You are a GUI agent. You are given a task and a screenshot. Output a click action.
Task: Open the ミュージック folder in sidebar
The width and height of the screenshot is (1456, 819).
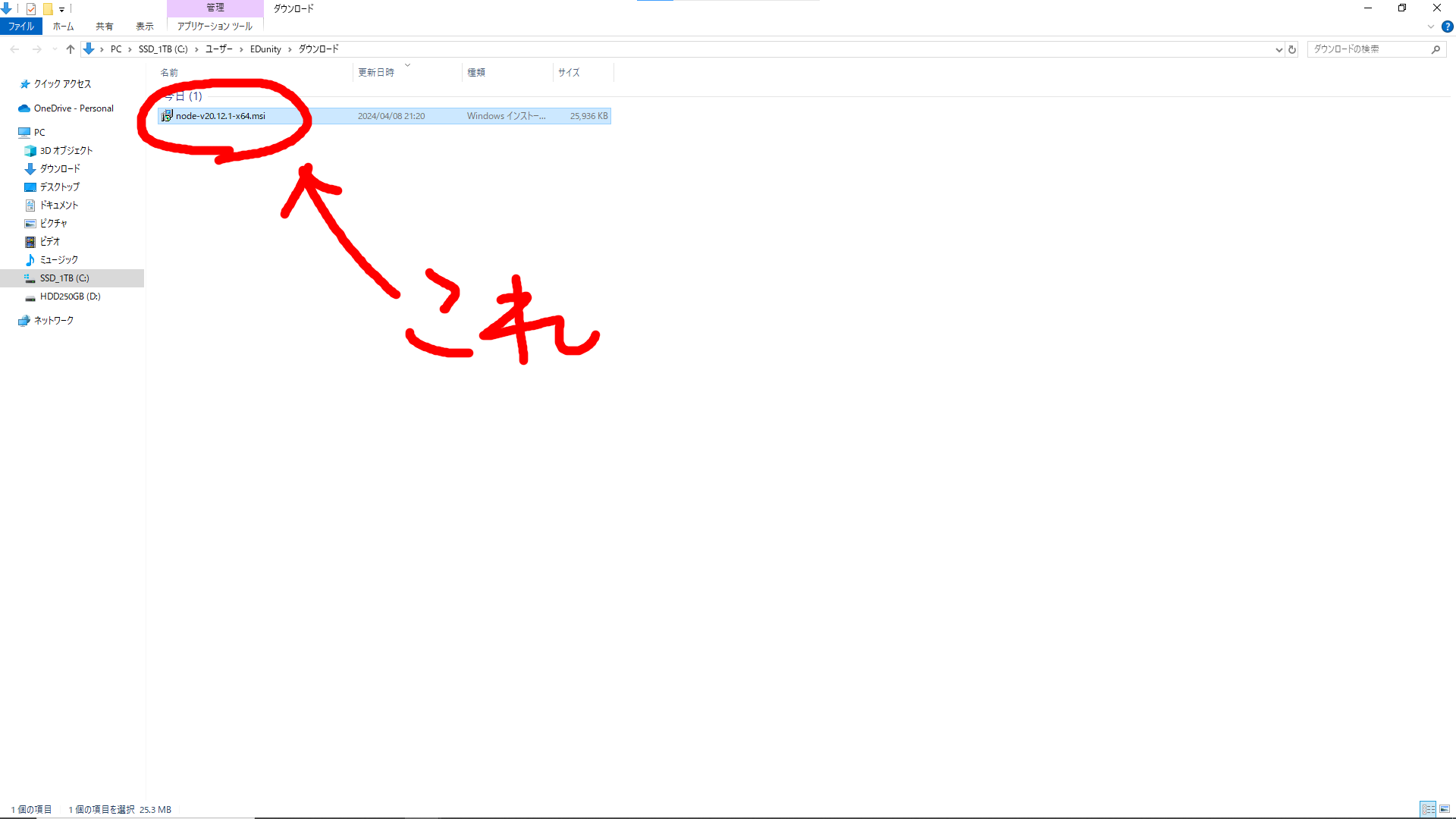coord(58,260)
